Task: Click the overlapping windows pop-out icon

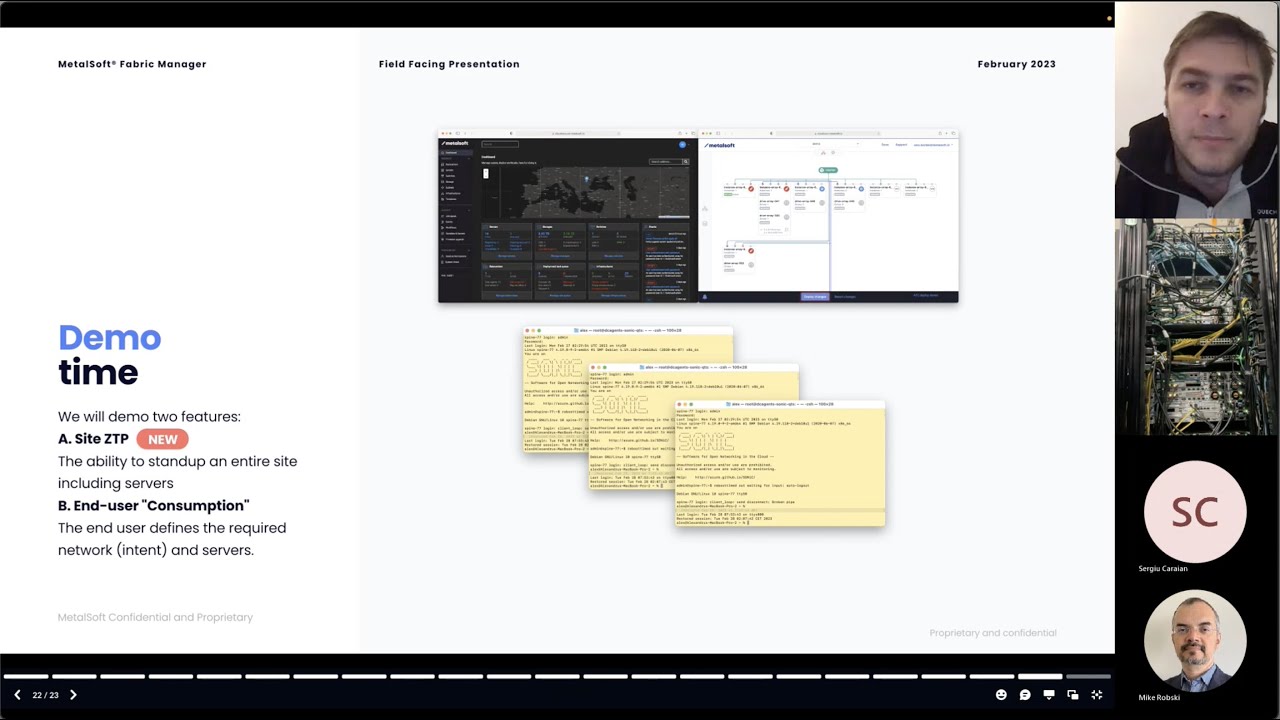Action: point(1073,695)
